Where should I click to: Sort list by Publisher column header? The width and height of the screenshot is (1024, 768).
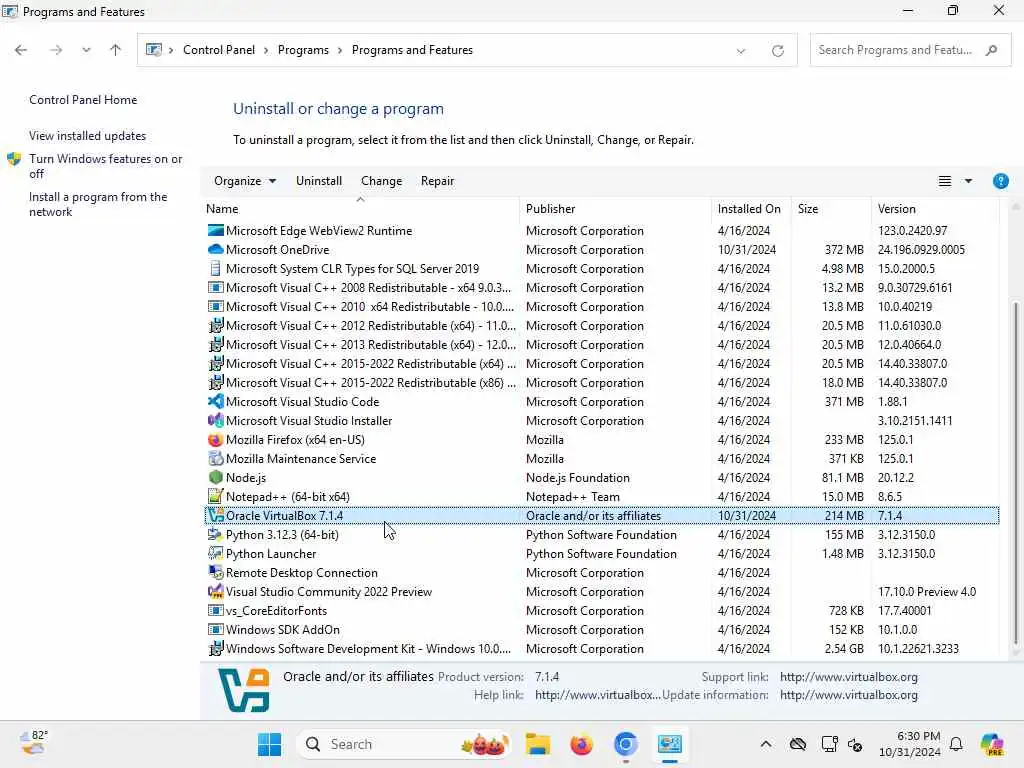[x=615, y=209]
